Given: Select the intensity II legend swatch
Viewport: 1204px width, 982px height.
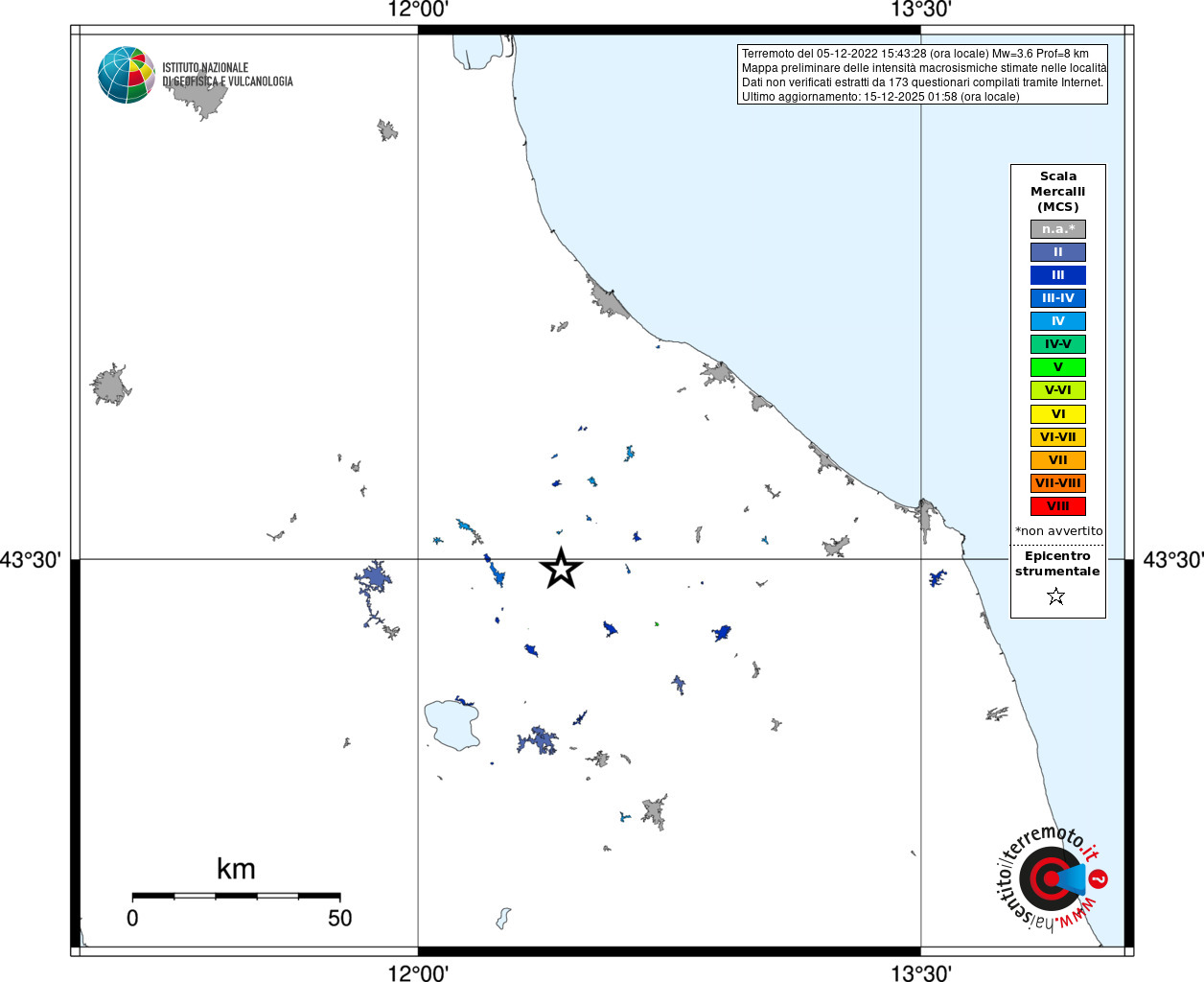Looking at the screenshot, I should 1057,252.
